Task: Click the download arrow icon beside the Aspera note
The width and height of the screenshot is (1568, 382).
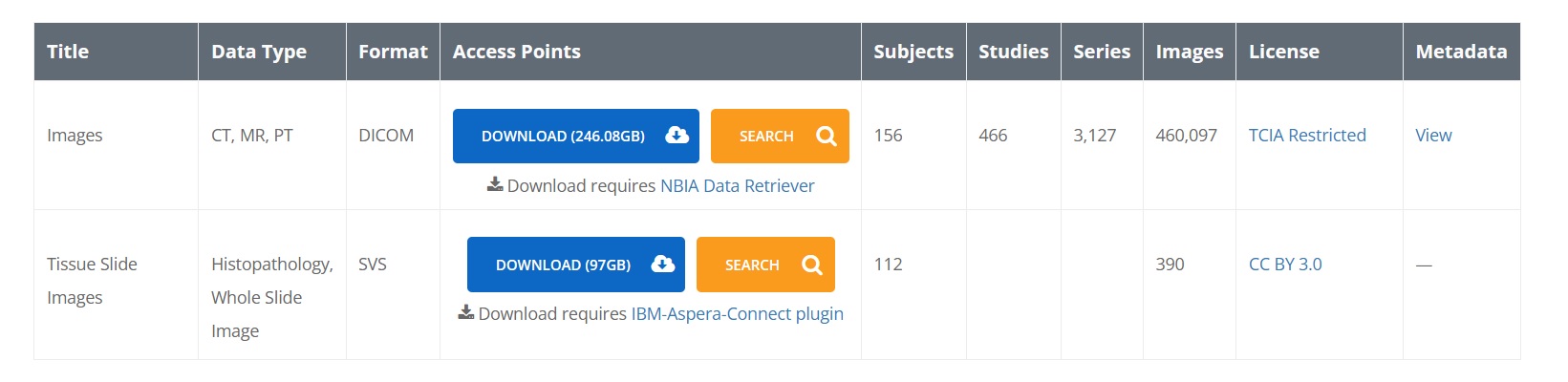Action: coord(466,312)
